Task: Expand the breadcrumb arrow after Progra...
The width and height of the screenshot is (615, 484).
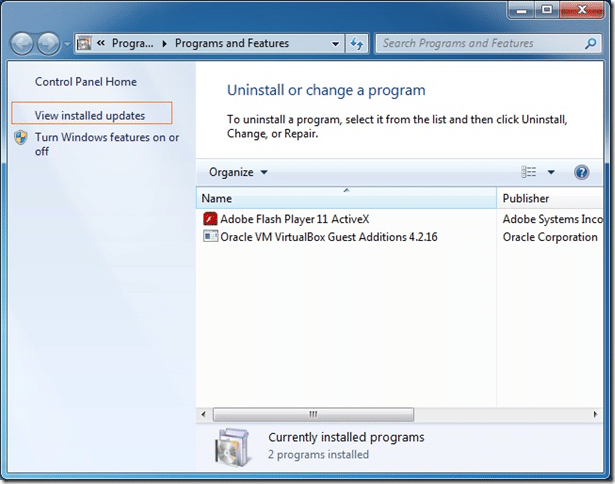Action: (x=164, y=43)
